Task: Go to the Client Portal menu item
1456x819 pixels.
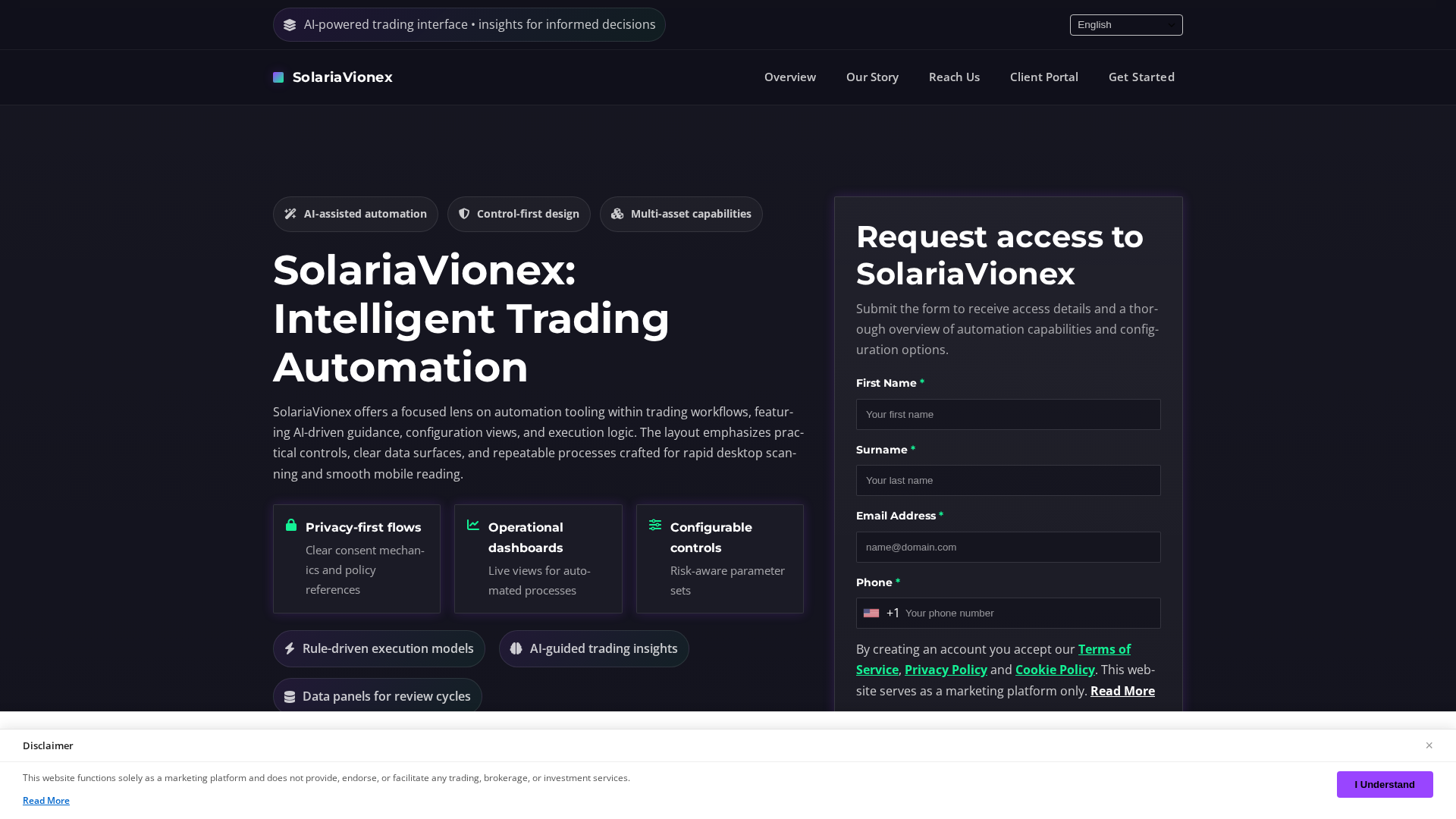Action: 1043,77
